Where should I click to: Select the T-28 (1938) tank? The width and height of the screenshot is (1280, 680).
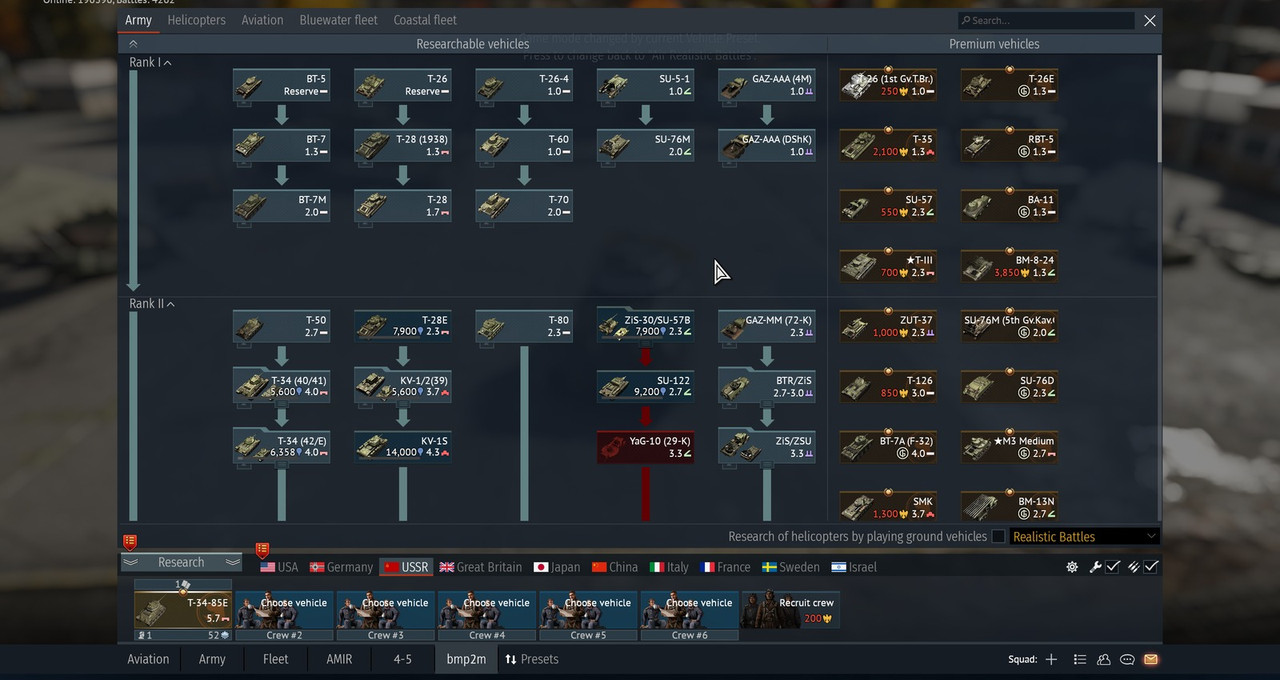(x=402, y=145)
